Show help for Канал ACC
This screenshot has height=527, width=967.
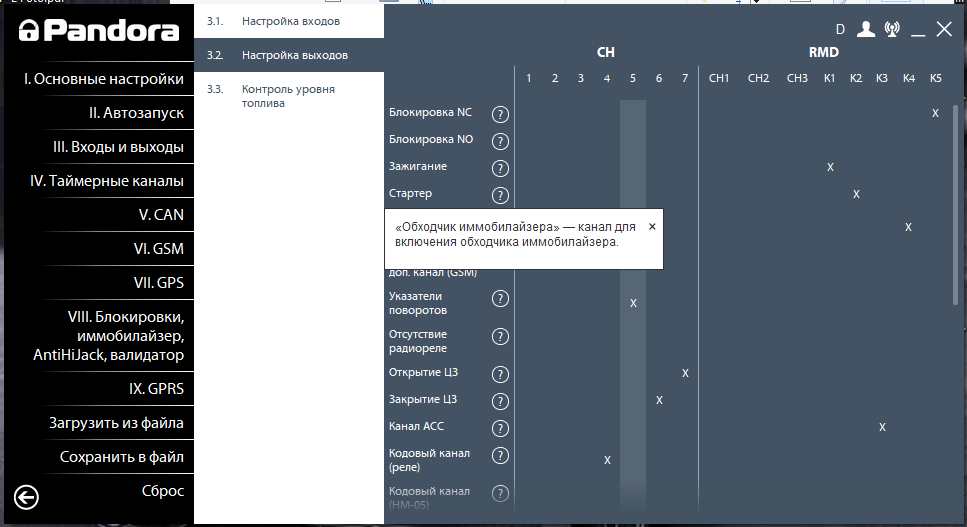[500, 429]
